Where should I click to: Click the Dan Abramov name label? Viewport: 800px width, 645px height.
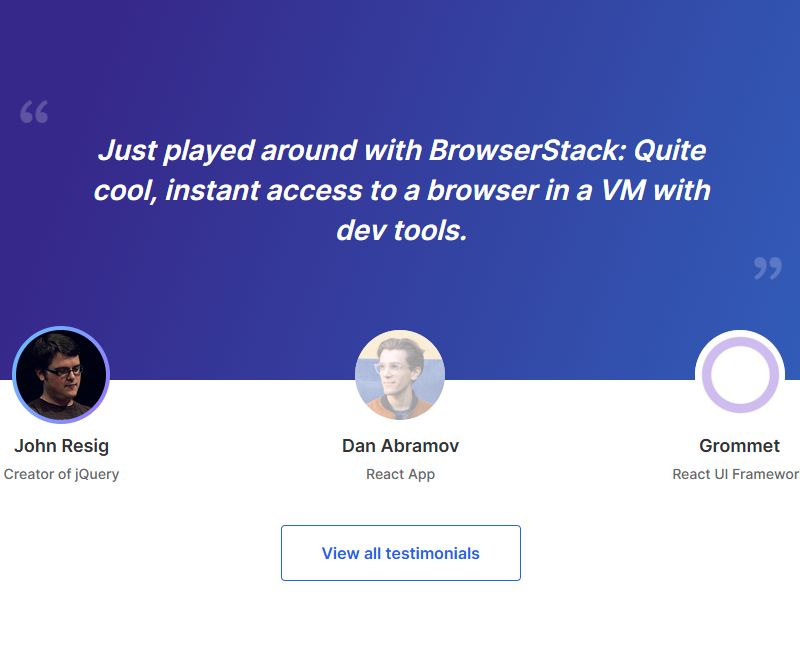(400, 446)
